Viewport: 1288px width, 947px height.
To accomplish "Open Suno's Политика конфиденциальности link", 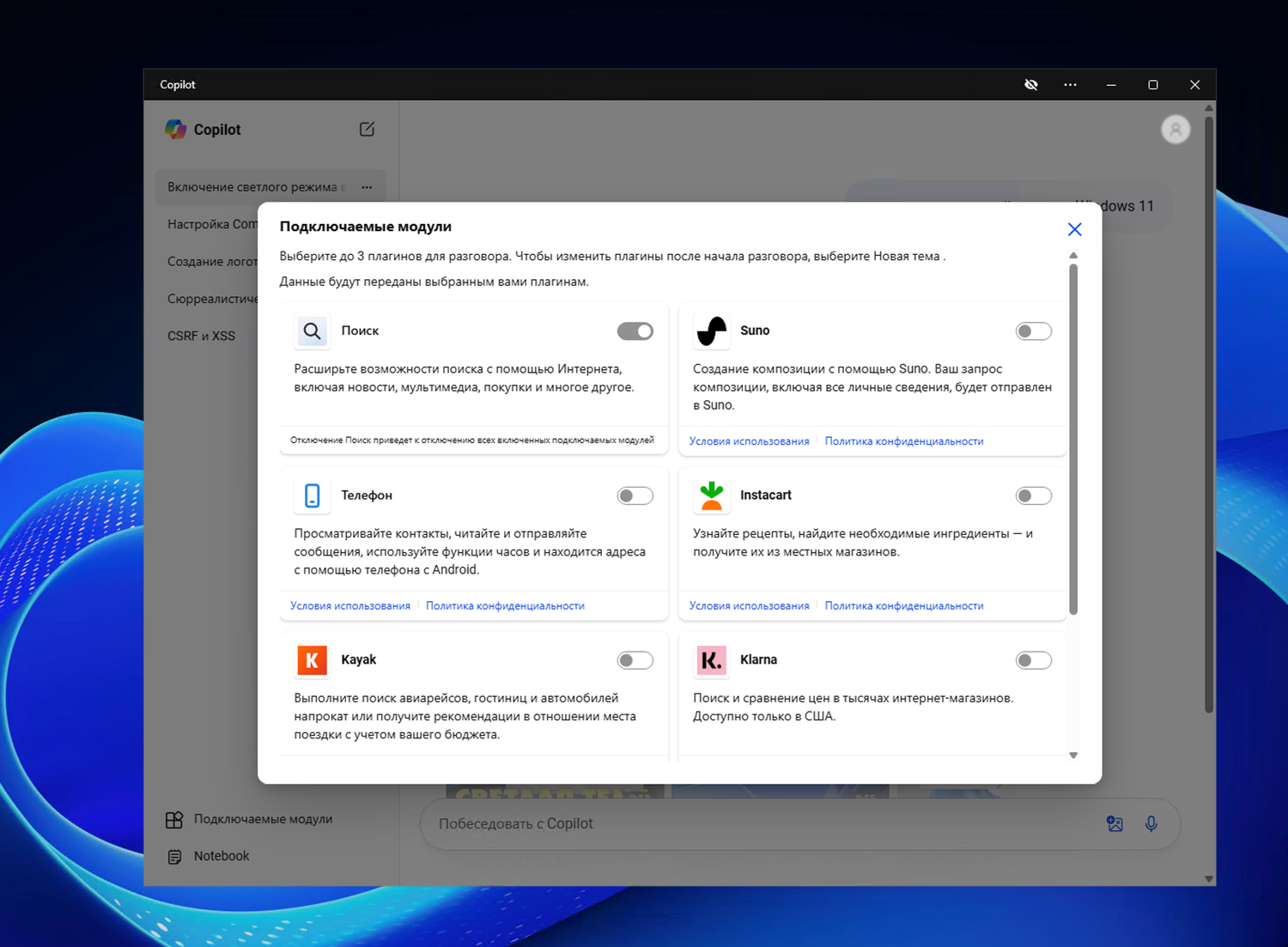I will pyautogui.click(x=904, y=441).
